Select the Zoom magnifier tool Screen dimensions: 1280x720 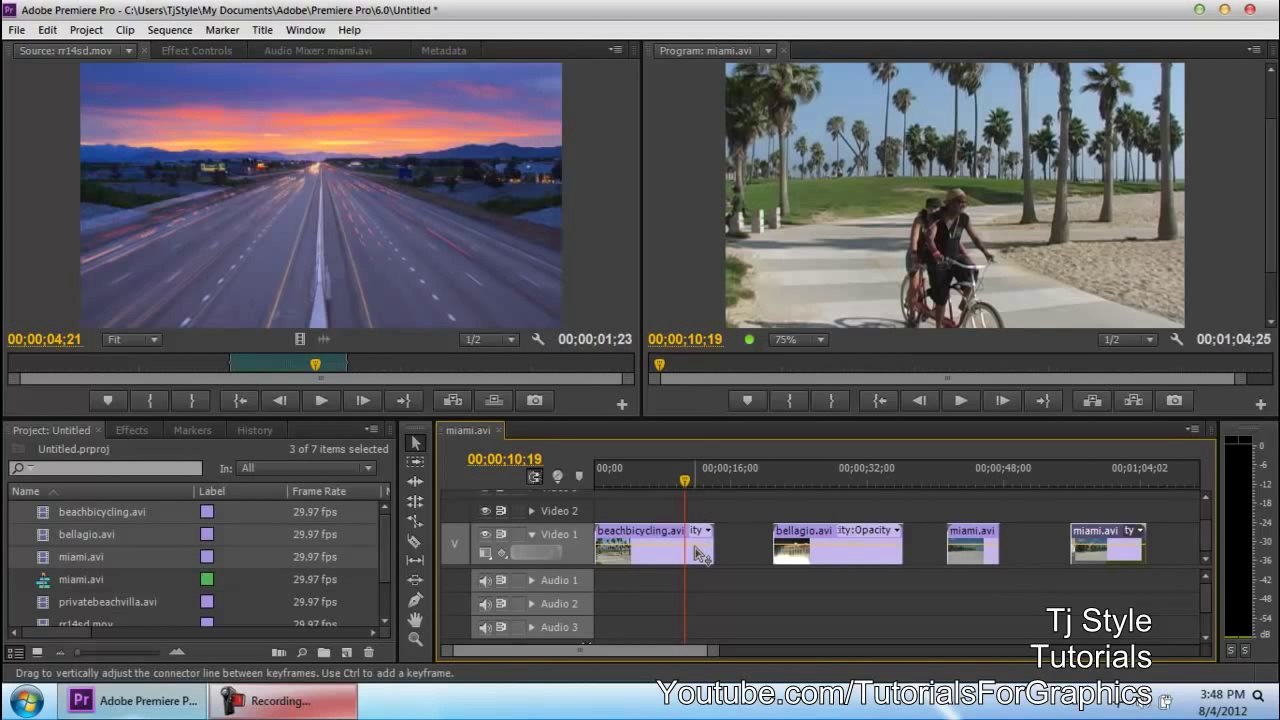tap(416, 639)
